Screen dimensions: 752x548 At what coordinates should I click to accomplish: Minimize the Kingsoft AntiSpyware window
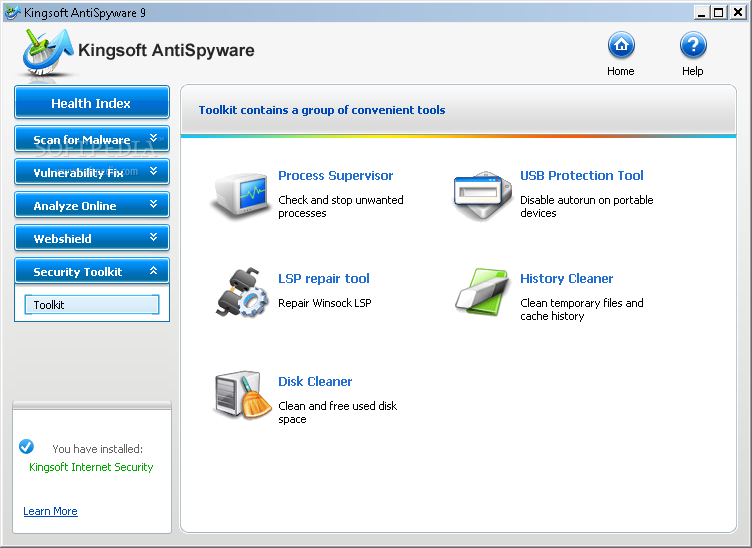pyautogui.click(x=702, y=12)
